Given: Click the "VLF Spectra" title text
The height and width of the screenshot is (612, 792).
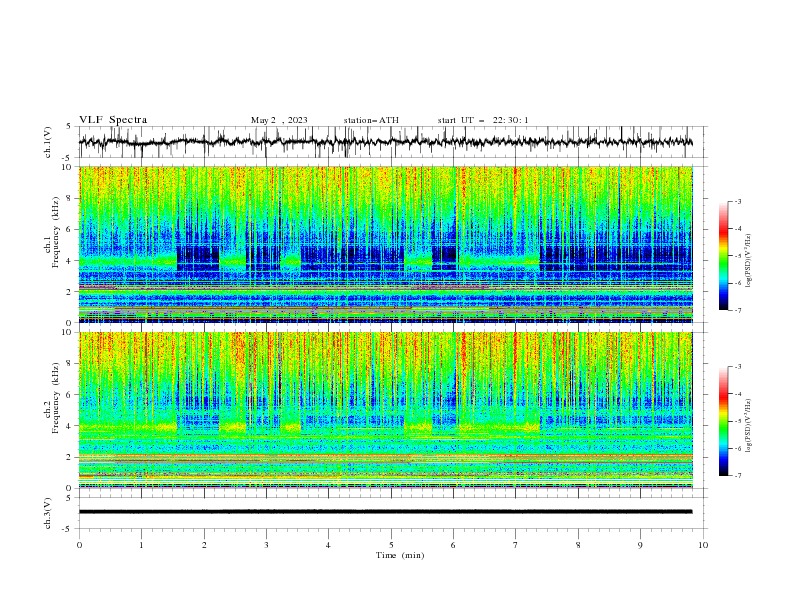Looking at the screenshot, I should (x=113, y=120).
